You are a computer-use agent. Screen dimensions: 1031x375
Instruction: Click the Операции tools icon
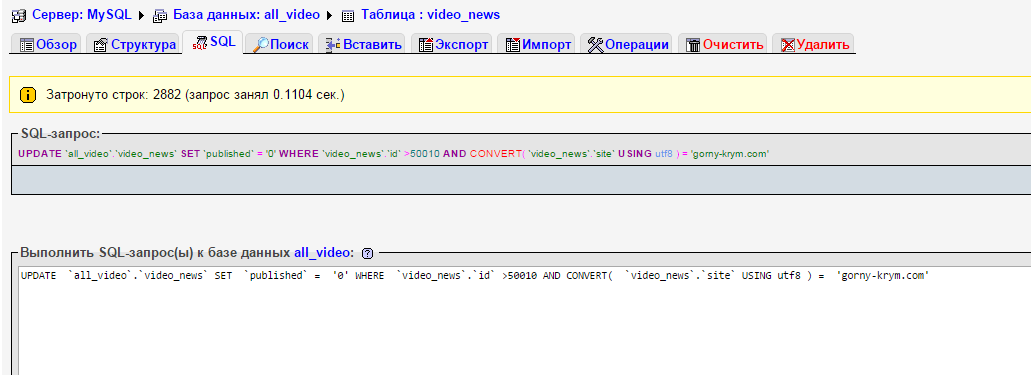pyautogui.click(x=596, y=45)
